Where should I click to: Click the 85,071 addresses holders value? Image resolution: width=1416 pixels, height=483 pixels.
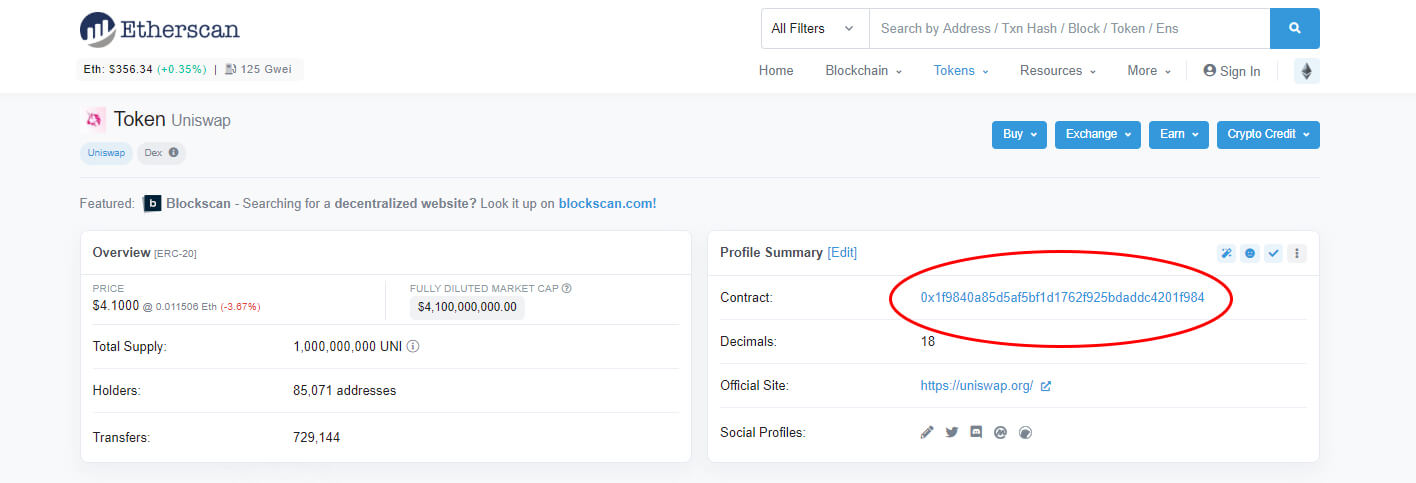344,391
